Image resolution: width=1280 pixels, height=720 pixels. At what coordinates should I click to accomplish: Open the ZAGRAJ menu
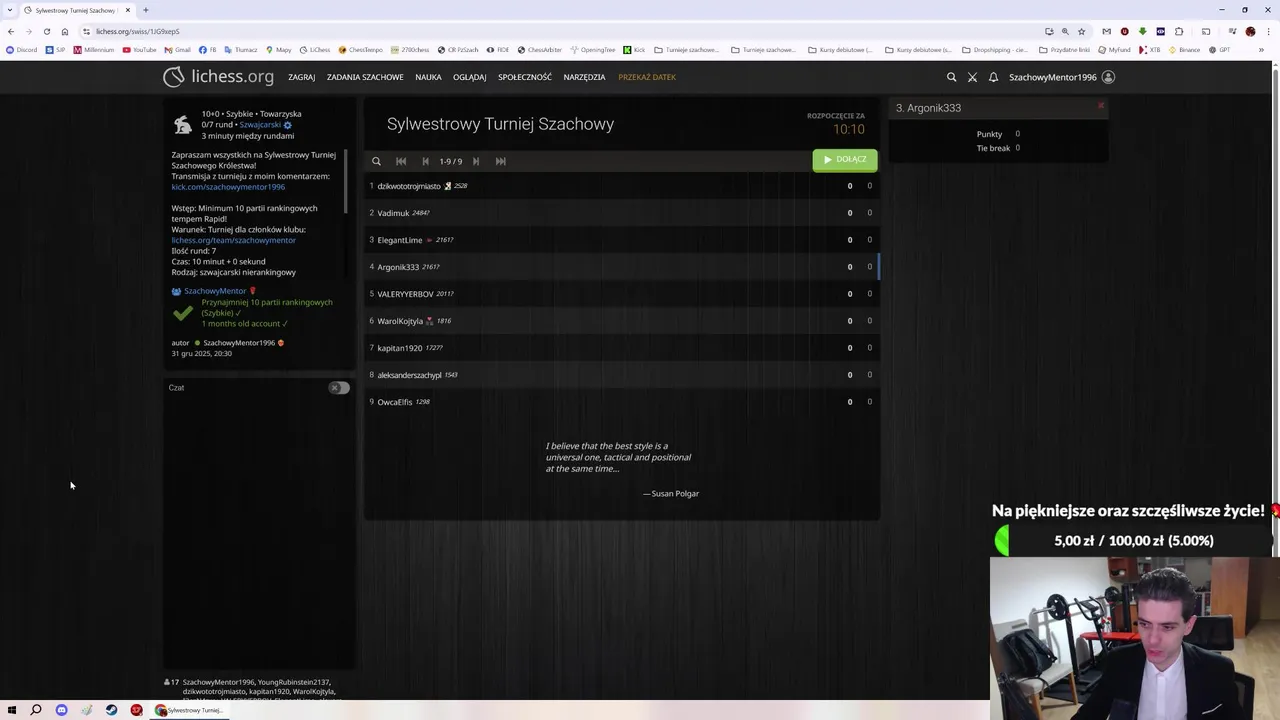click(301, 77)
